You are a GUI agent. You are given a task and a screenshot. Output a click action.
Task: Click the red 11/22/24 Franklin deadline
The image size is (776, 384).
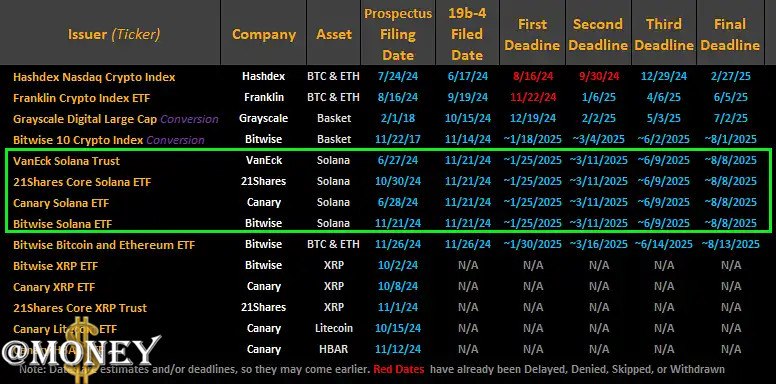coord(532,97)
